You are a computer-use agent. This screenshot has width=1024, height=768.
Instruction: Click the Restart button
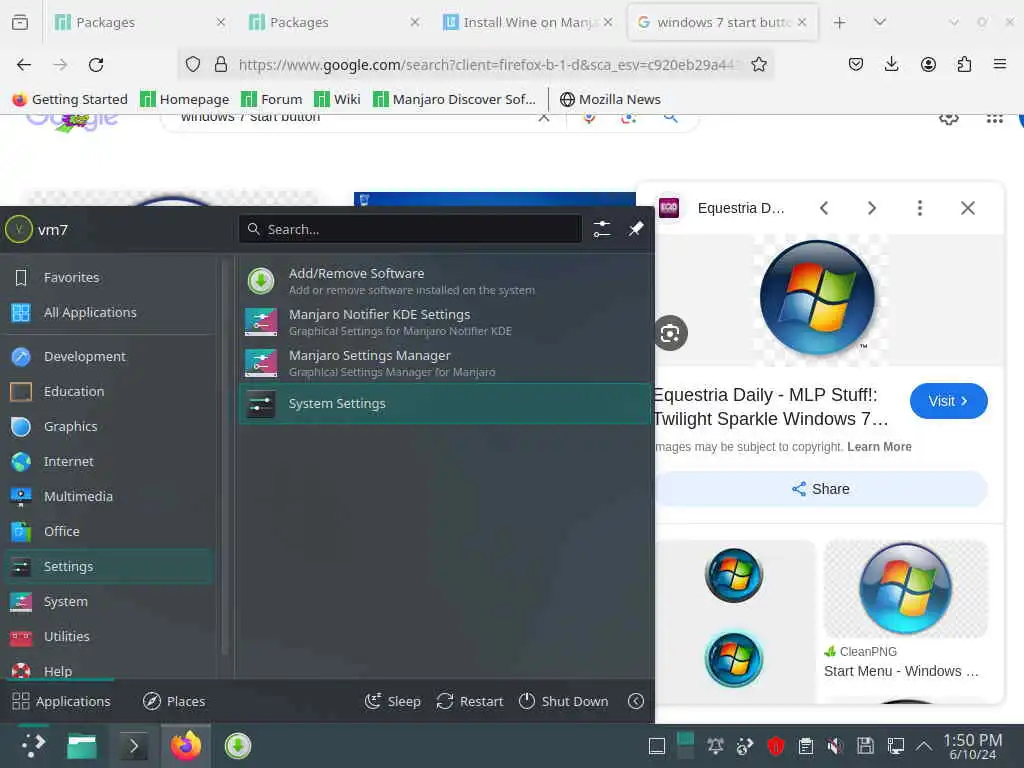(x=470, y=701)
